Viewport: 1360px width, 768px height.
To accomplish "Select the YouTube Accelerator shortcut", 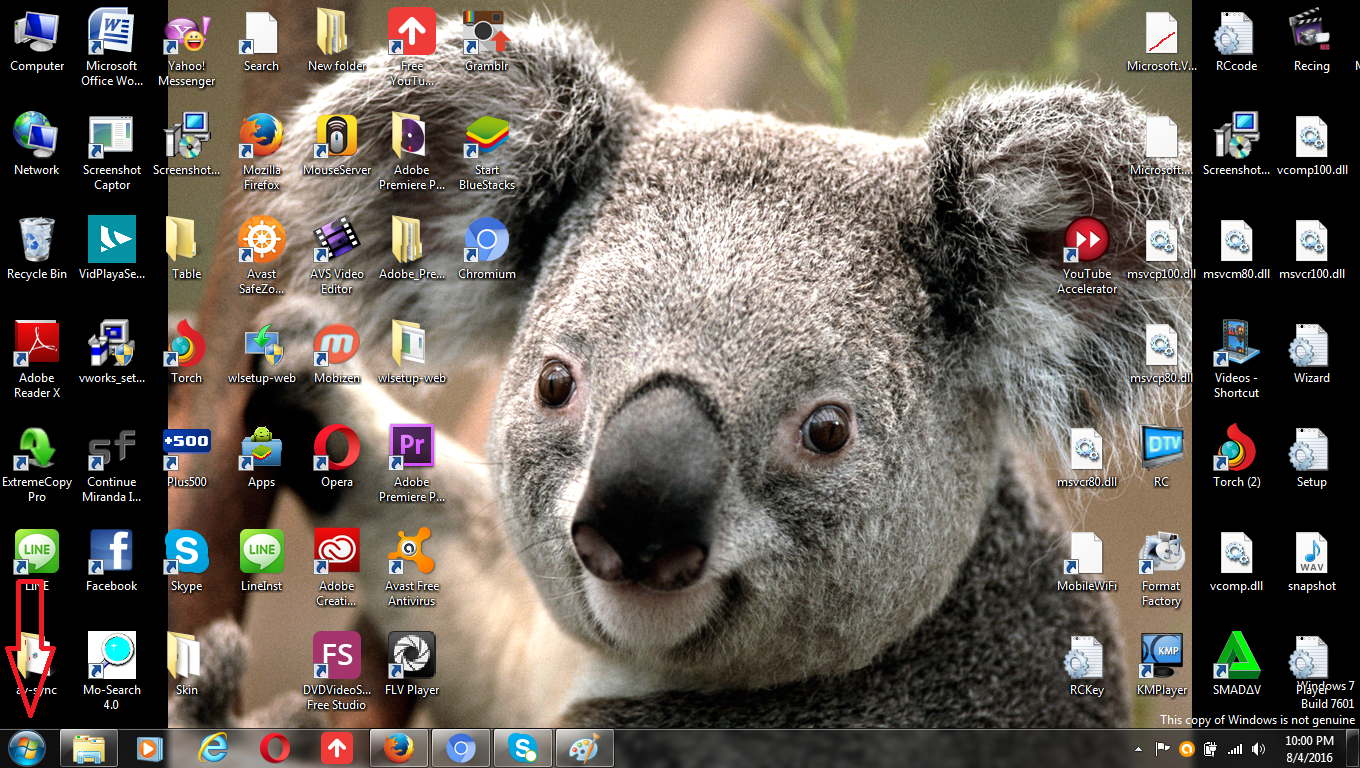I will click(1087, 256).
